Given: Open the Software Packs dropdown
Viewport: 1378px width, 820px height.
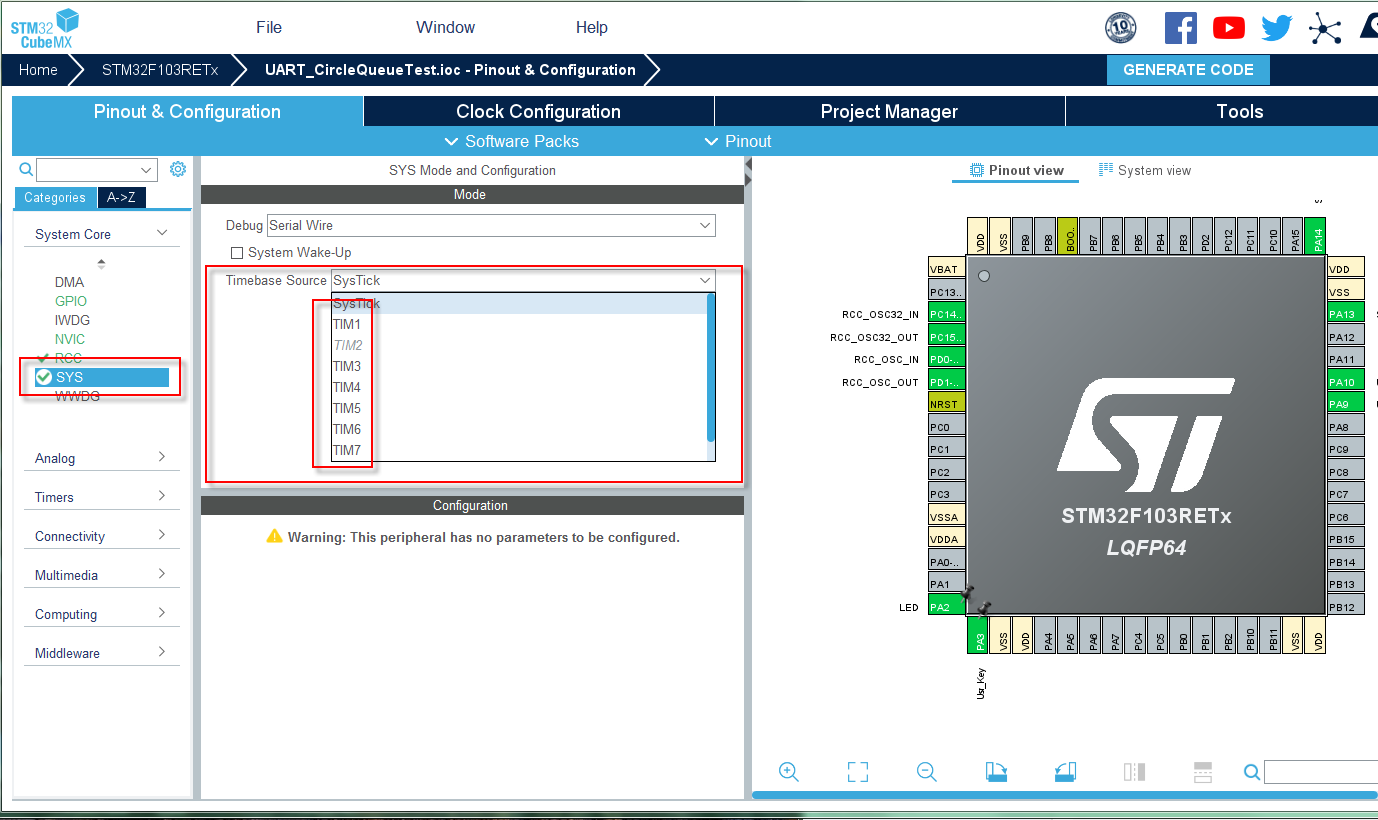Looking at the screenshot, I should click(512, 141).
